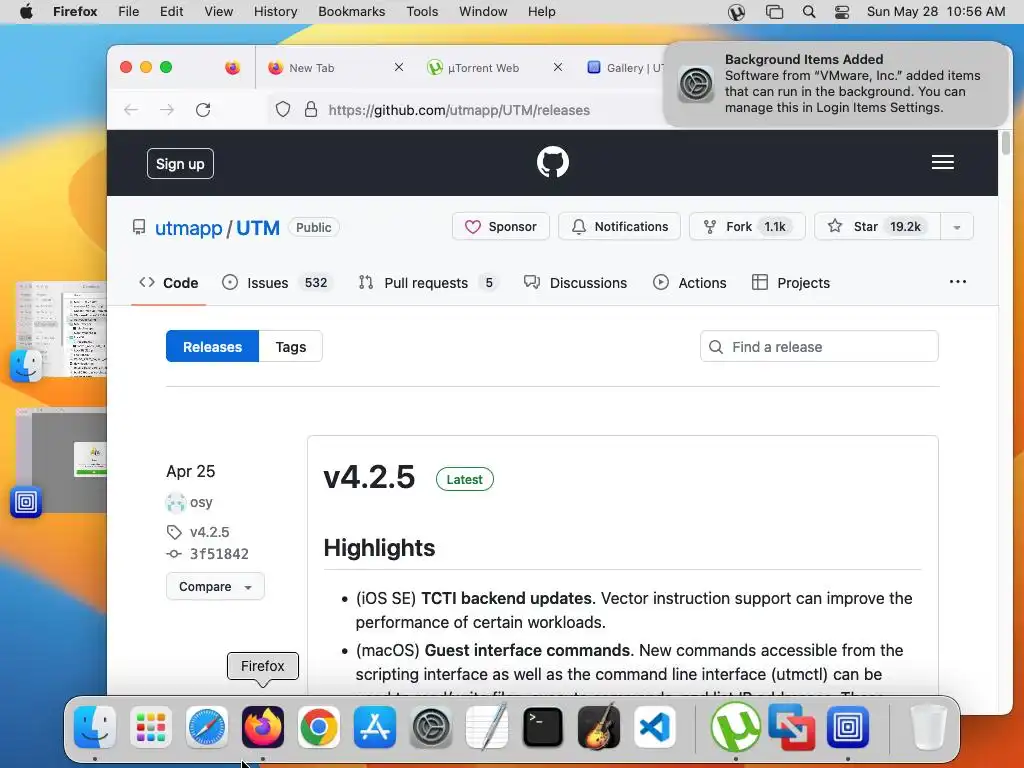The image size is (1024, 768).
Task: Click the Stage Manager icon in the menu bar
Action: (775, 12)
